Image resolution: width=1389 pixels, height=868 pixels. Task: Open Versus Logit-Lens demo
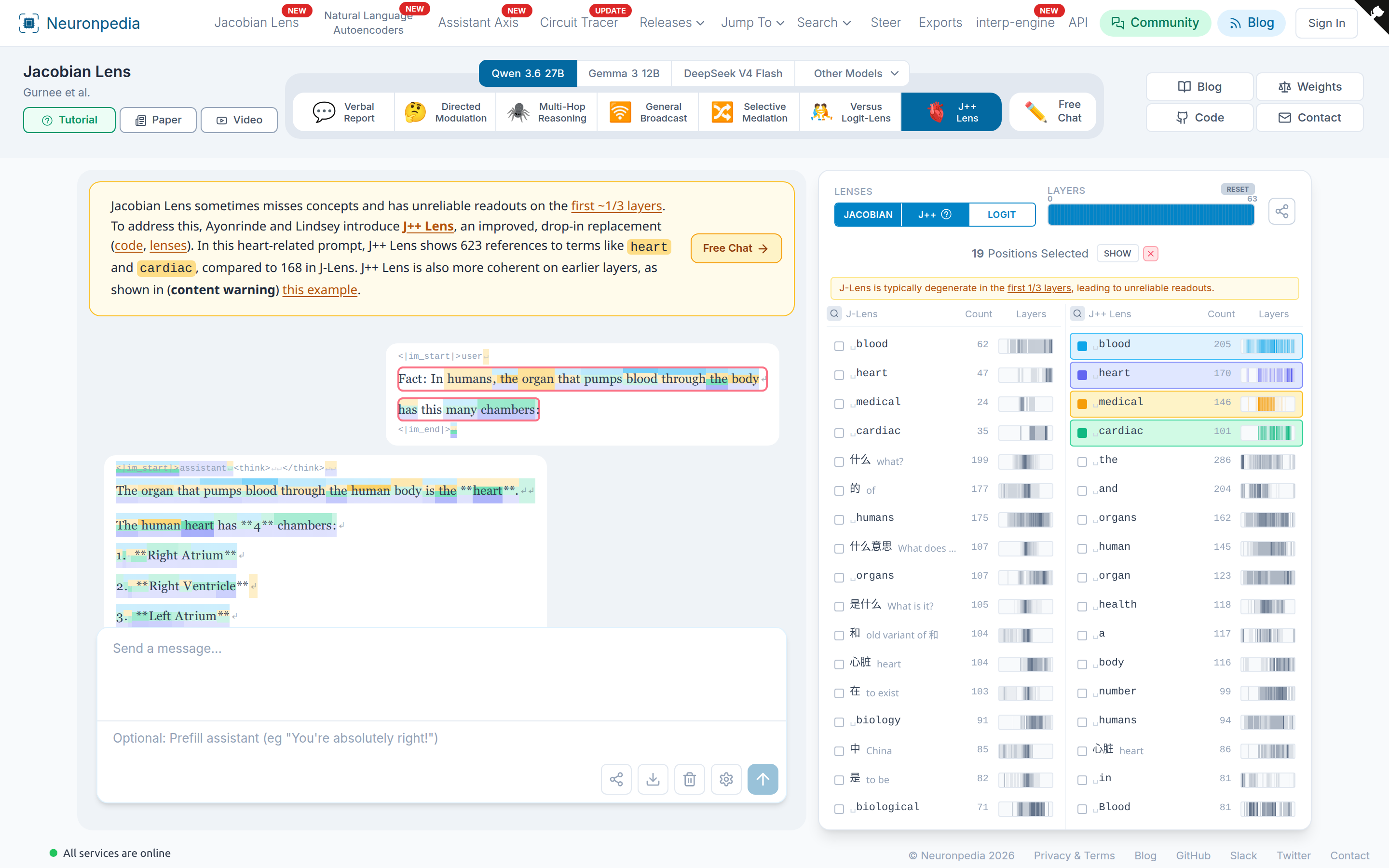click(851, 112)
